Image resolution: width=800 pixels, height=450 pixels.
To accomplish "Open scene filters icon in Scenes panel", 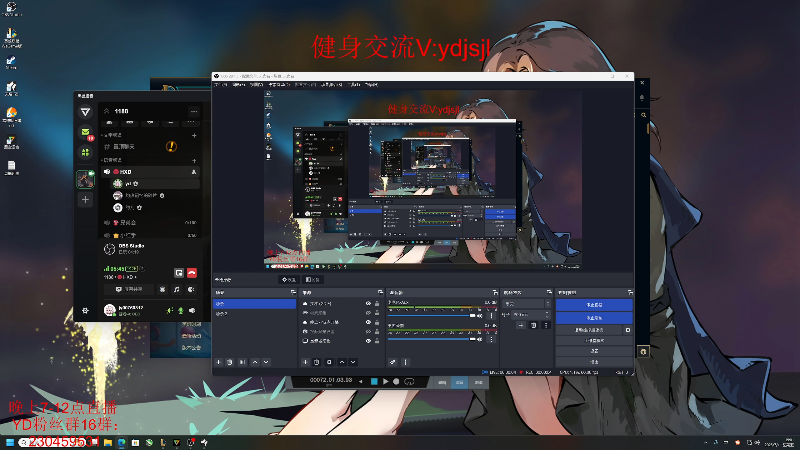I will (x=242, y=362).
